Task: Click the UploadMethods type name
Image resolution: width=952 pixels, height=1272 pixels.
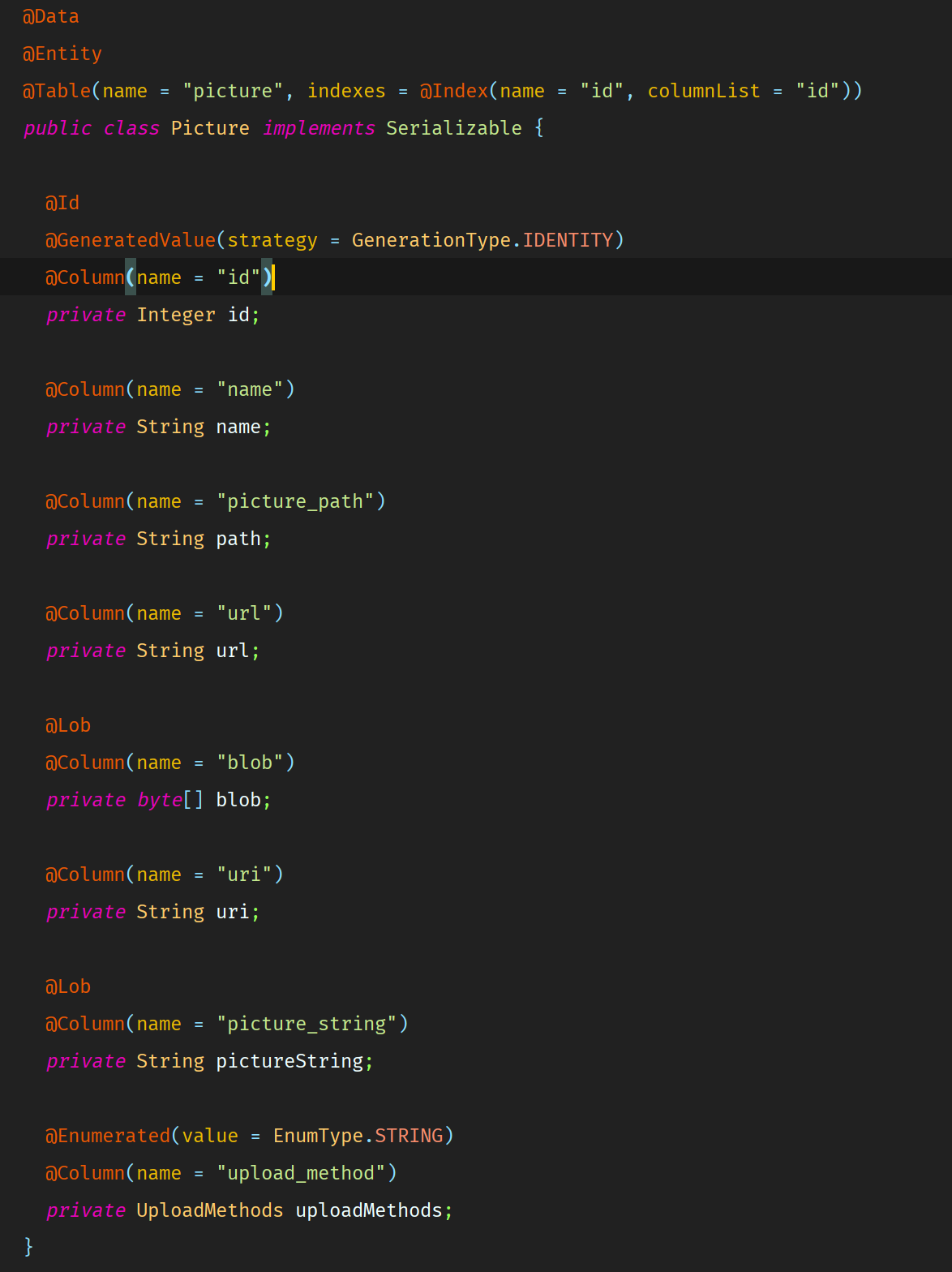Action: (x=210, y=1210)
